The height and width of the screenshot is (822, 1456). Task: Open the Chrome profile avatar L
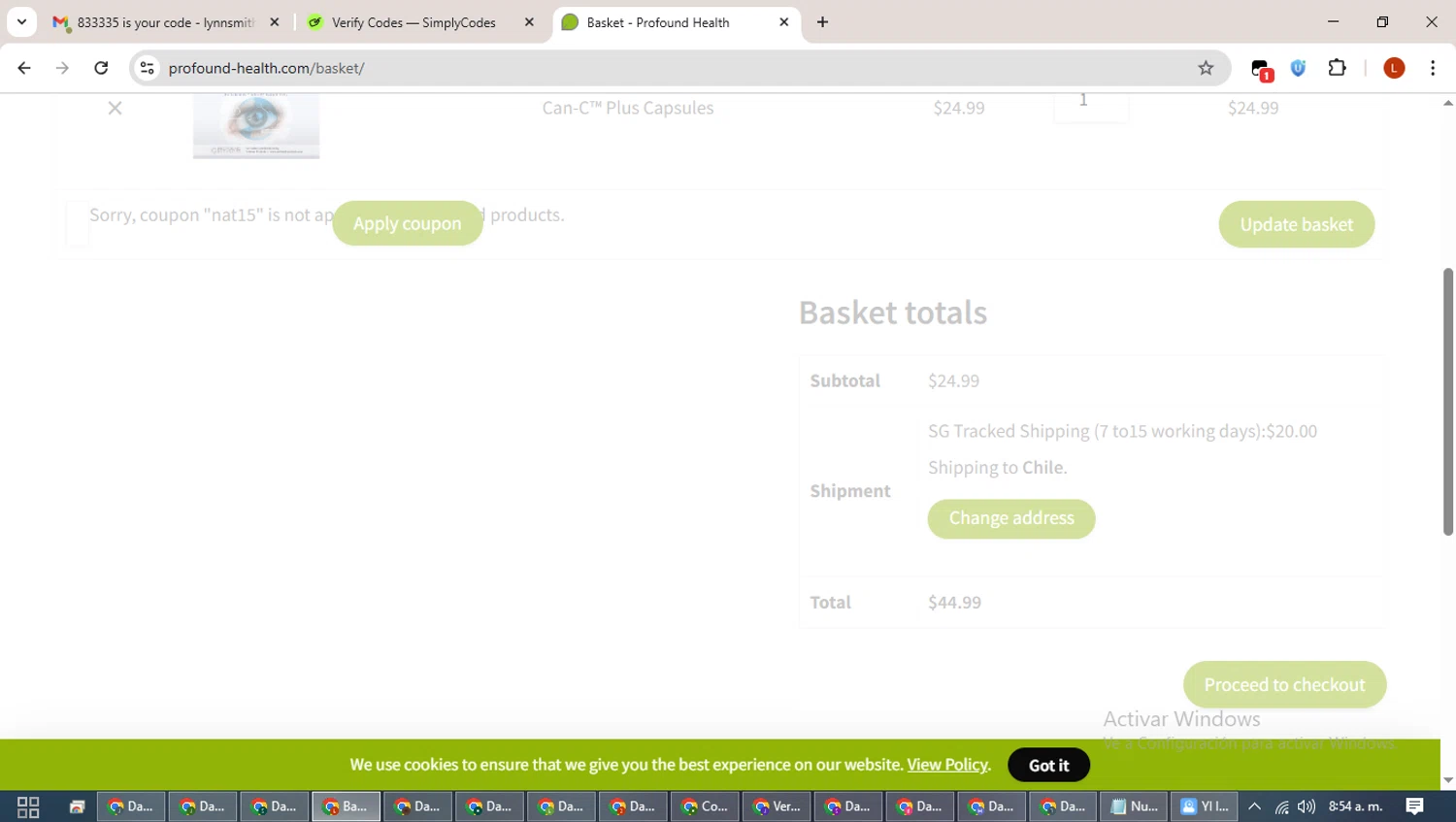[1394, 68]
